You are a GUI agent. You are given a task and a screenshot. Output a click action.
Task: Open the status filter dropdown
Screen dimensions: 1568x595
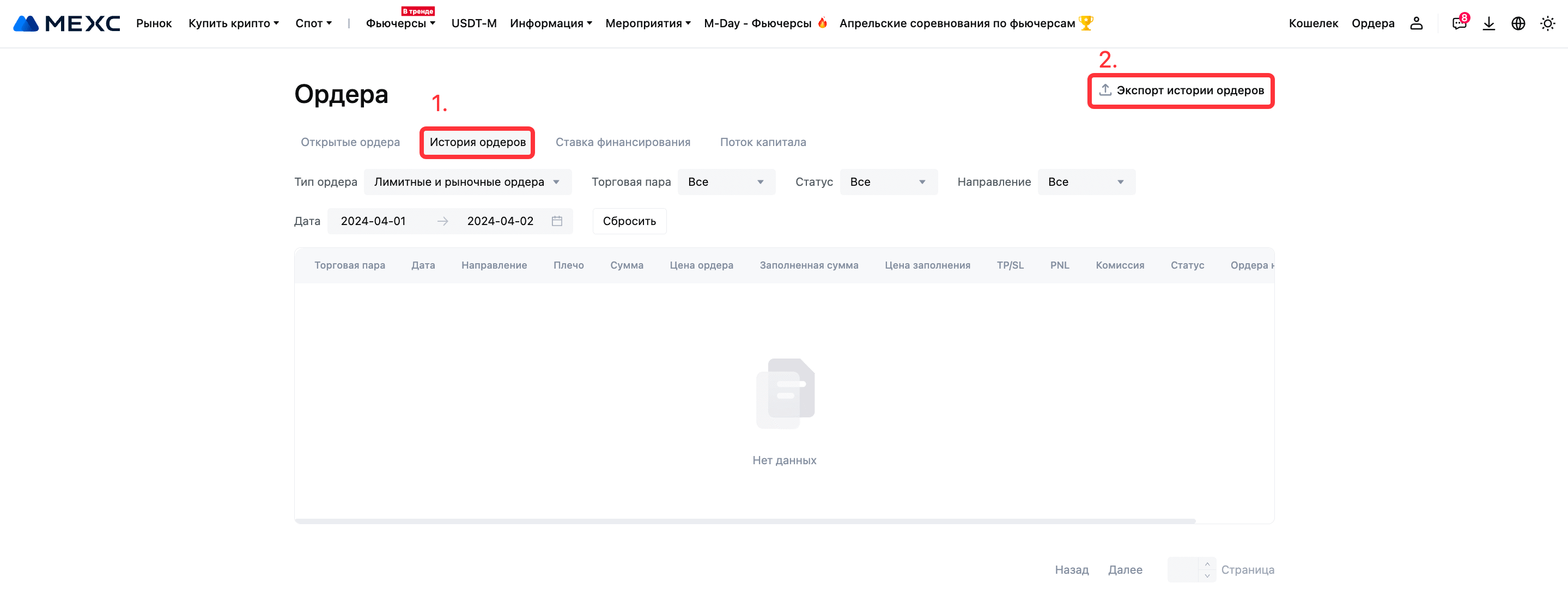(888, 182)
